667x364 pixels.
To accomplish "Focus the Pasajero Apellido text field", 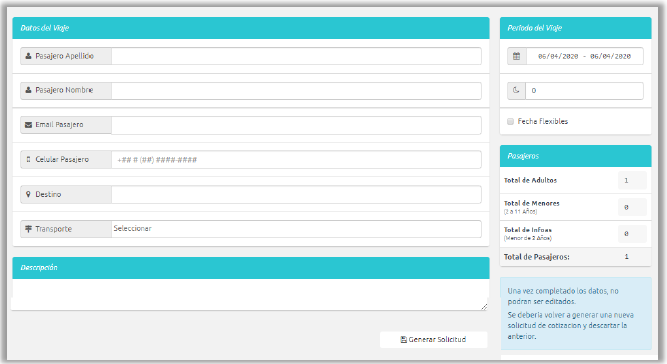I will click(x=296, y=56).
